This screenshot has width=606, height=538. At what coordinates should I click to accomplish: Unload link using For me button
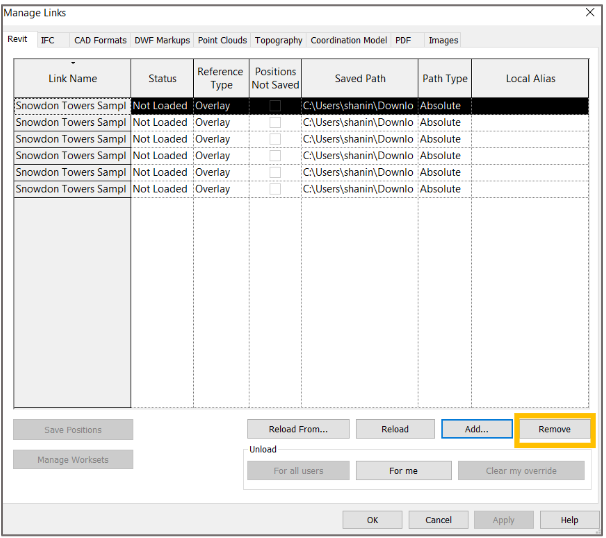point(403,471)
